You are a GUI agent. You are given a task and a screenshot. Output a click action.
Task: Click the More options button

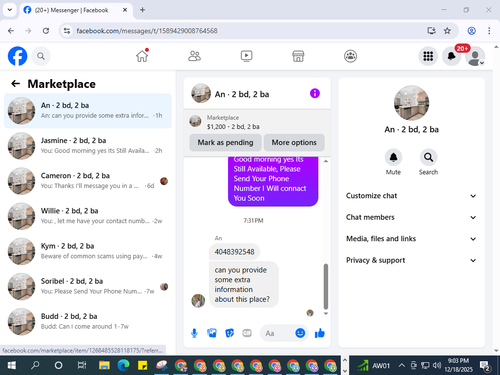294,142
